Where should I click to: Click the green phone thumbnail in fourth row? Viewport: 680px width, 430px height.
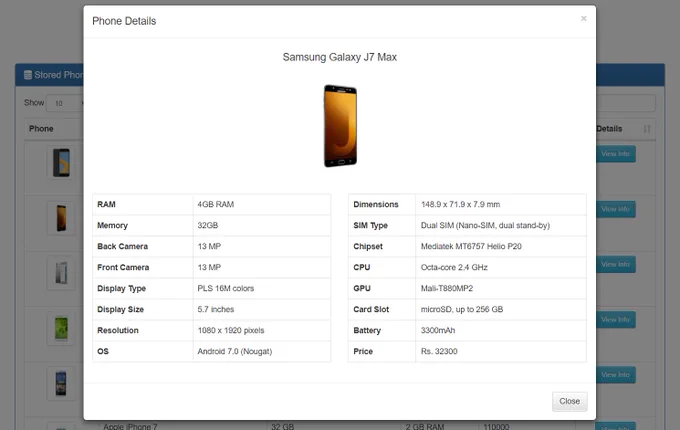tap(61, 328)
